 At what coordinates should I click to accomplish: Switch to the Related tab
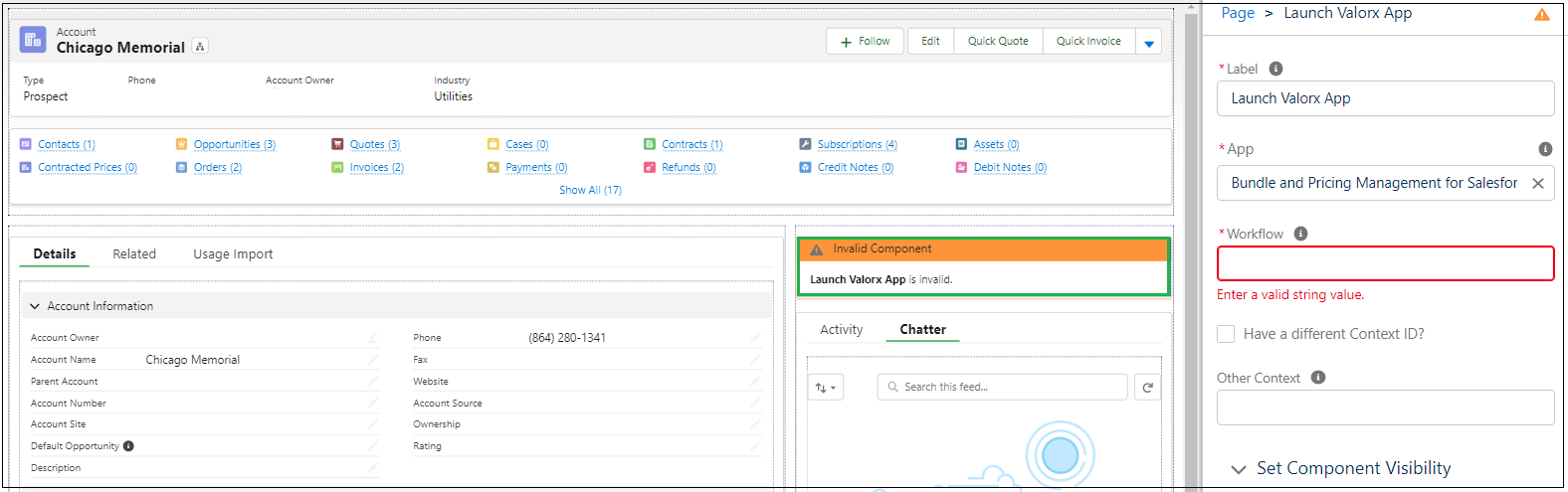pyautogui.click(x=134, y=253)
